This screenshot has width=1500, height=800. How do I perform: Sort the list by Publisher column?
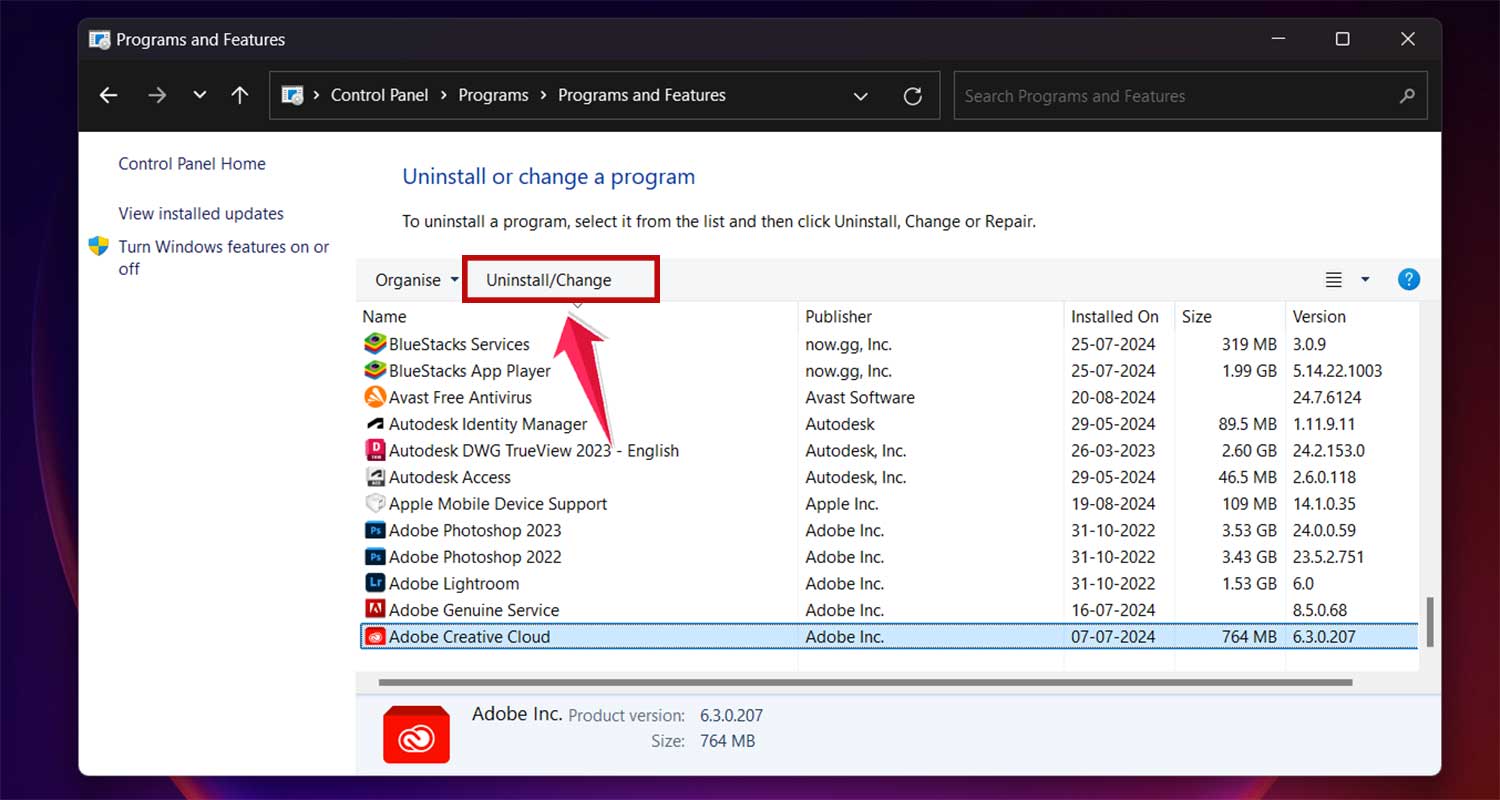pos(838,317)
